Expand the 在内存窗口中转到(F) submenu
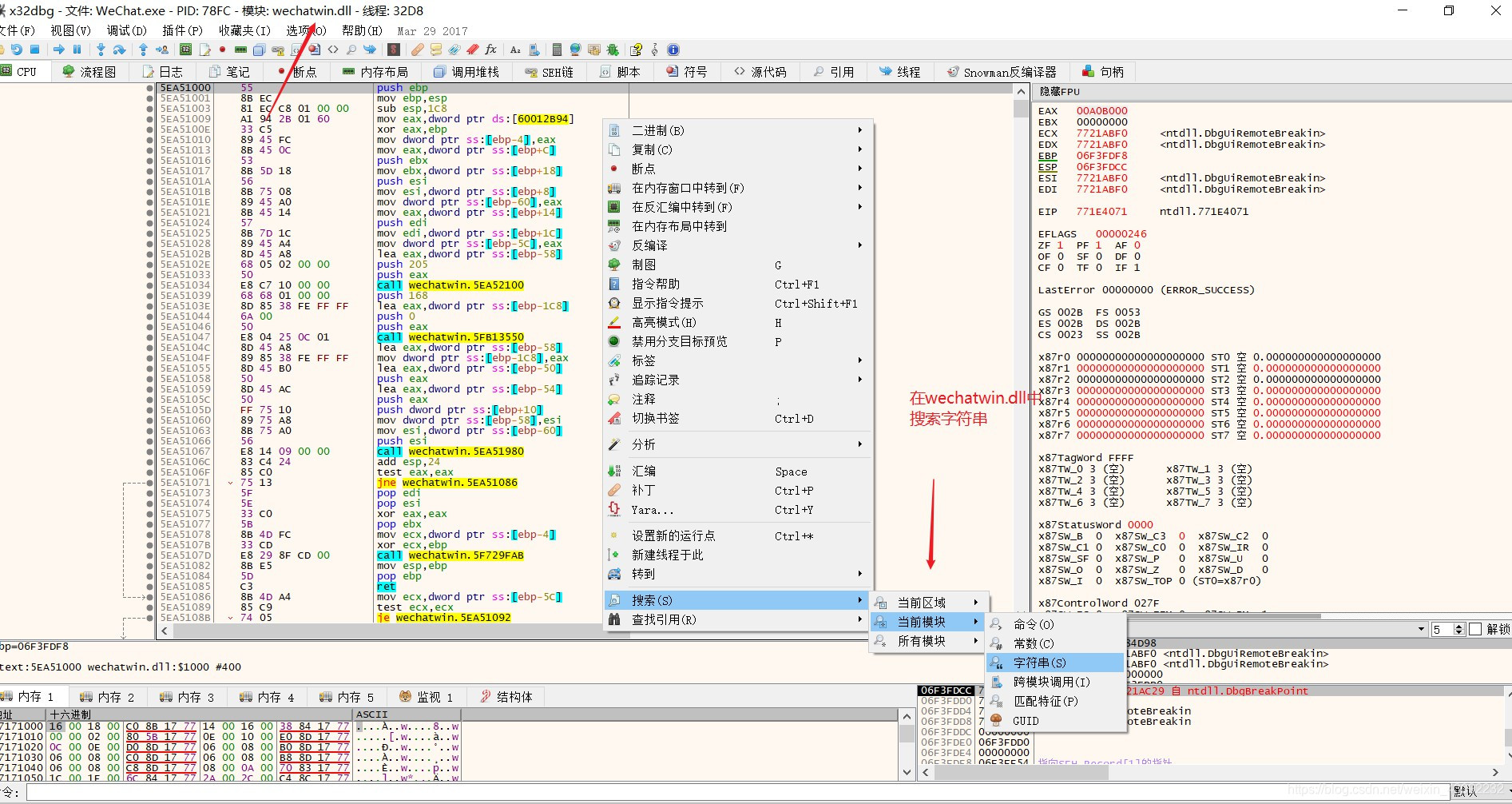The width and height of the screenshot is (1512, 804). [x=739, y=188]
